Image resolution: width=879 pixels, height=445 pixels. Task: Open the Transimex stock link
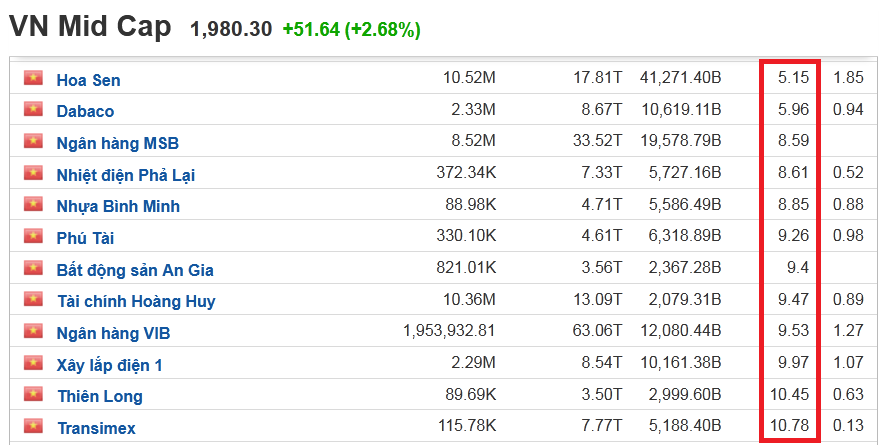point(96,428)
